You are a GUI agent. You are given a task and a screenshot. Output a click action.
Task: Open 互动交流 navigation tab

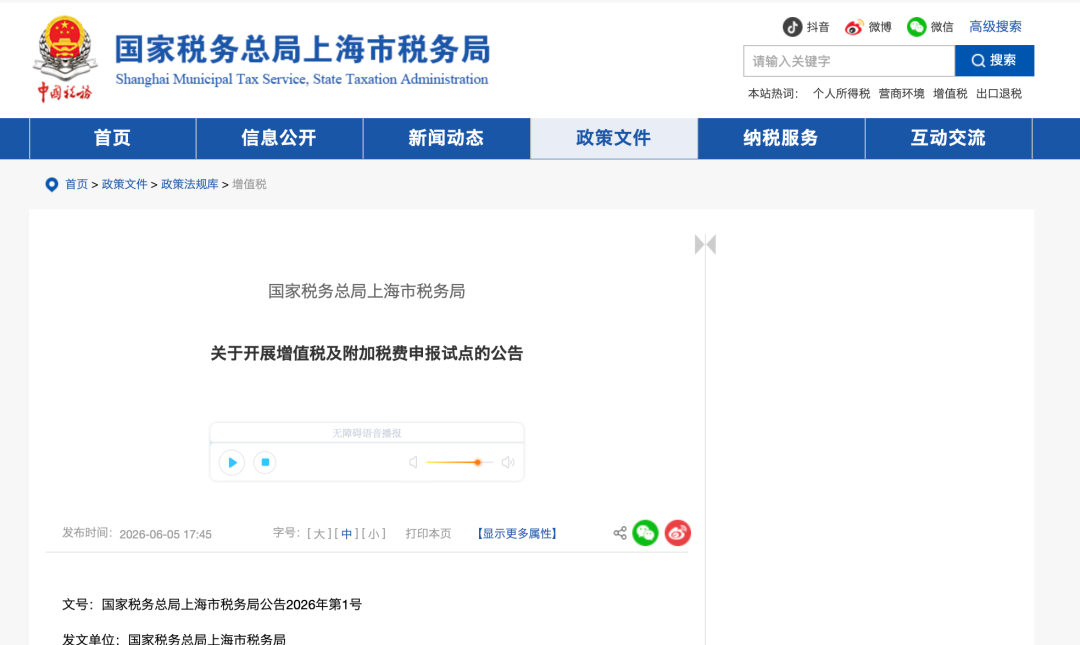(948, 139)
